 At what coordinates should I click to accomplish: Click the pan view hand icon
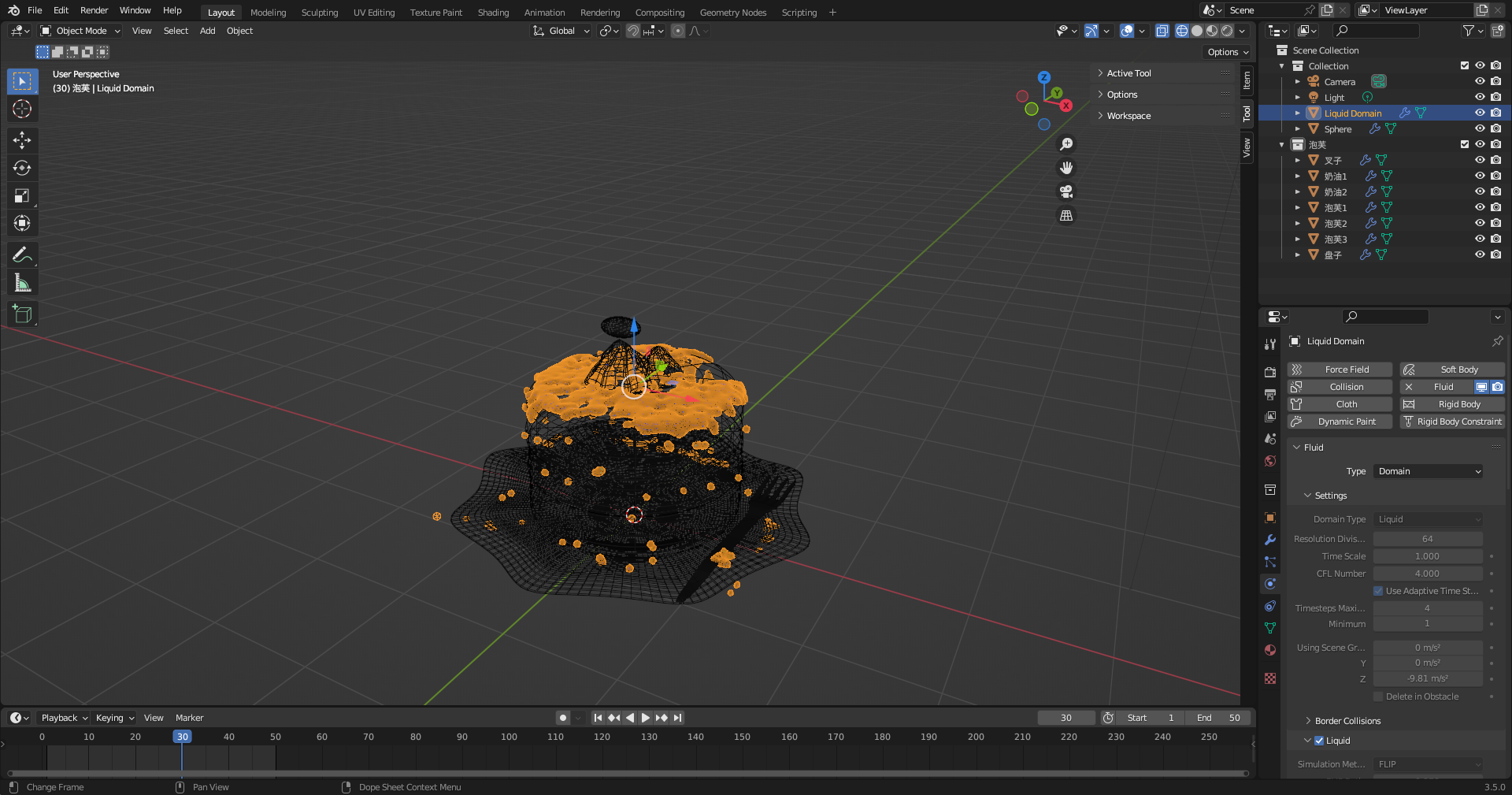click(1066, 168)
